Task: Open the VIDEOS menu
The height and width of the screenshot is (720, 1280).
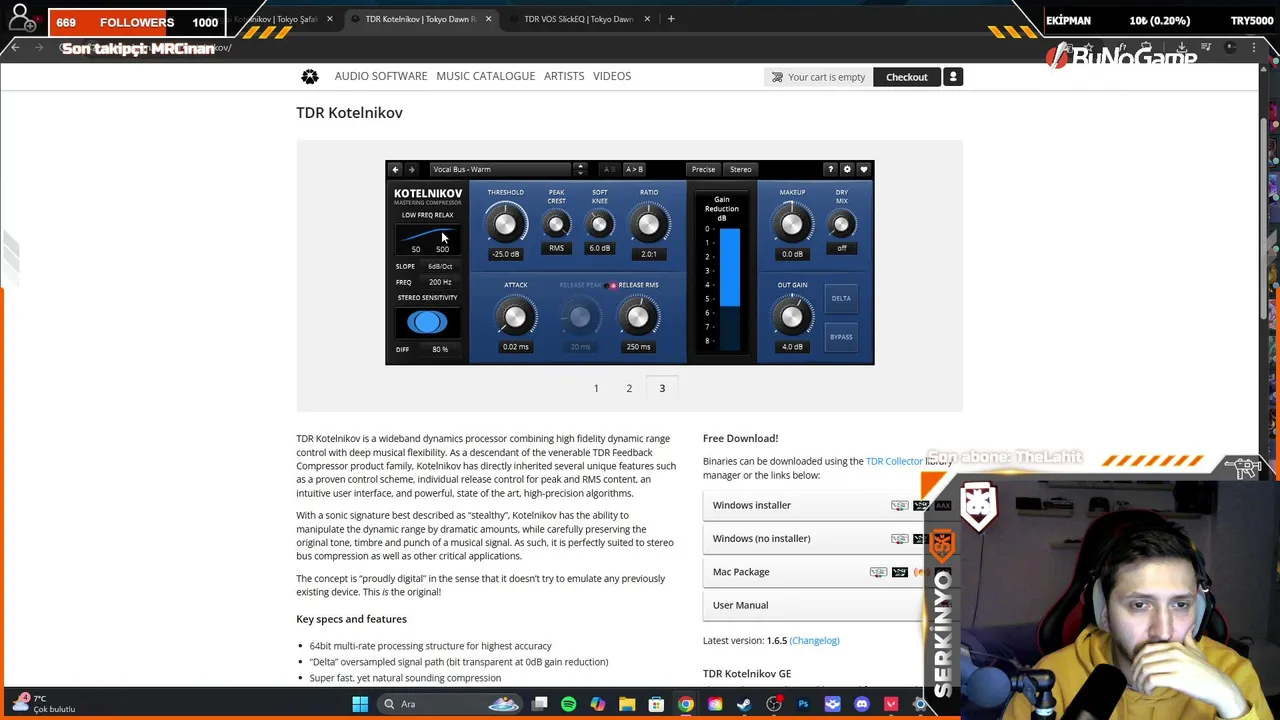Action: click(x=612, y=76)
